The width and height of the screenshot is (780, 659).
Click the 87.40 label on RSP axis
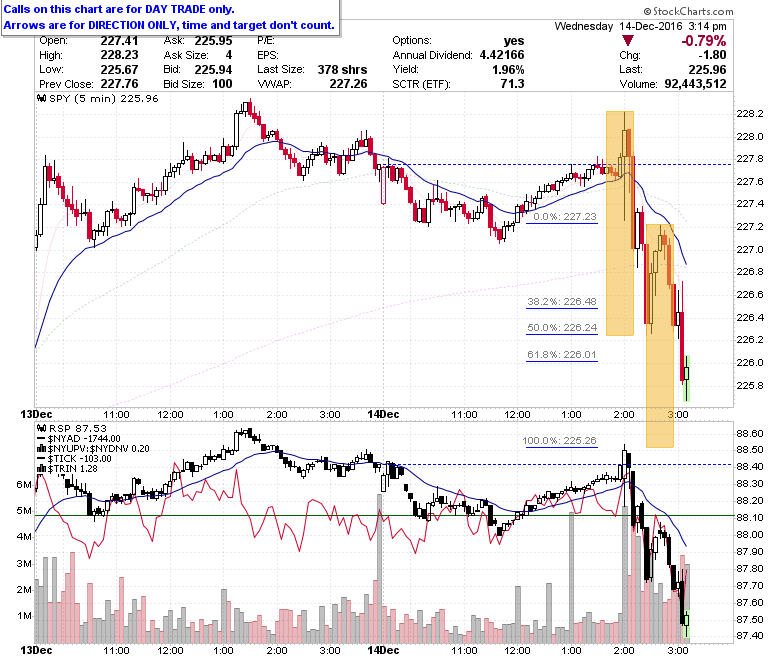coord(750,636)
